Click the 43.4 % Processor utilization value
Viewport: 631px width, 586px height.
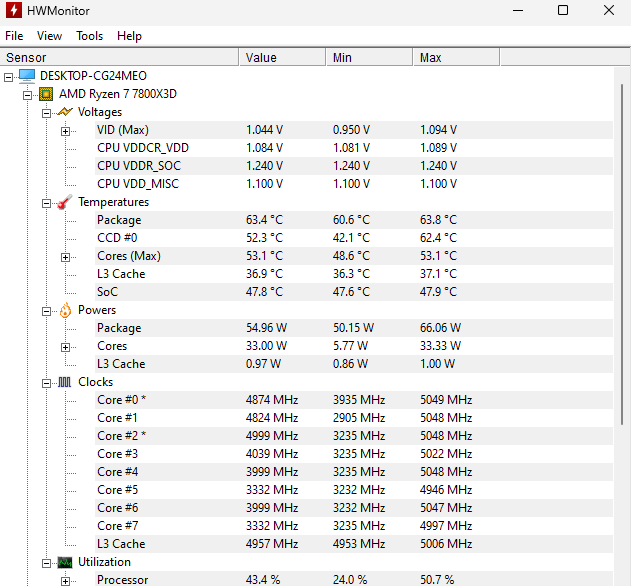[x=263, y=580]
